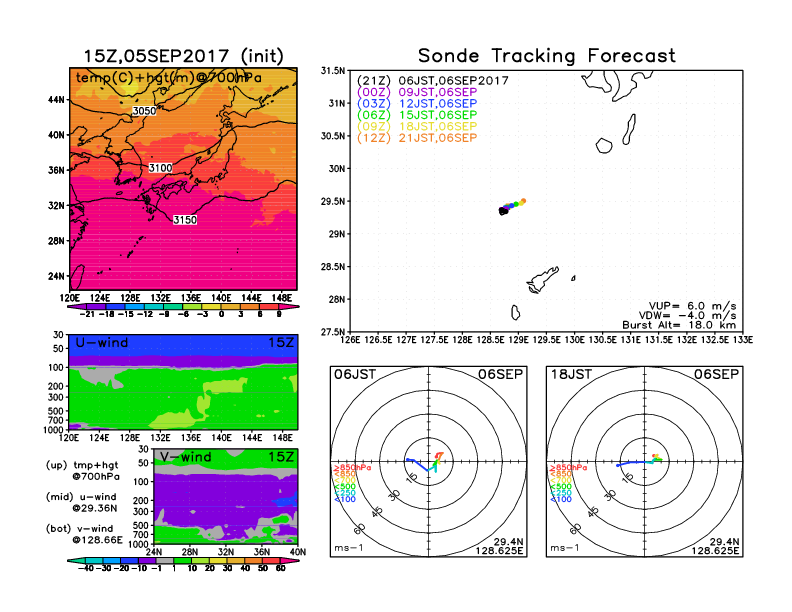Pick the purple swatch between -10 and -1 on wind colorbar
Image resolution: width=792 pixels, height=612 pixels.
coord(147,560)
